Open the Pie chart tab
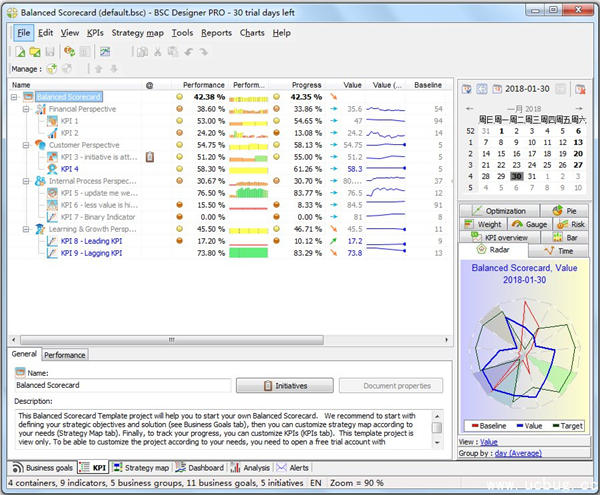This screenshot has width=600, height=495. click(564, 211)
